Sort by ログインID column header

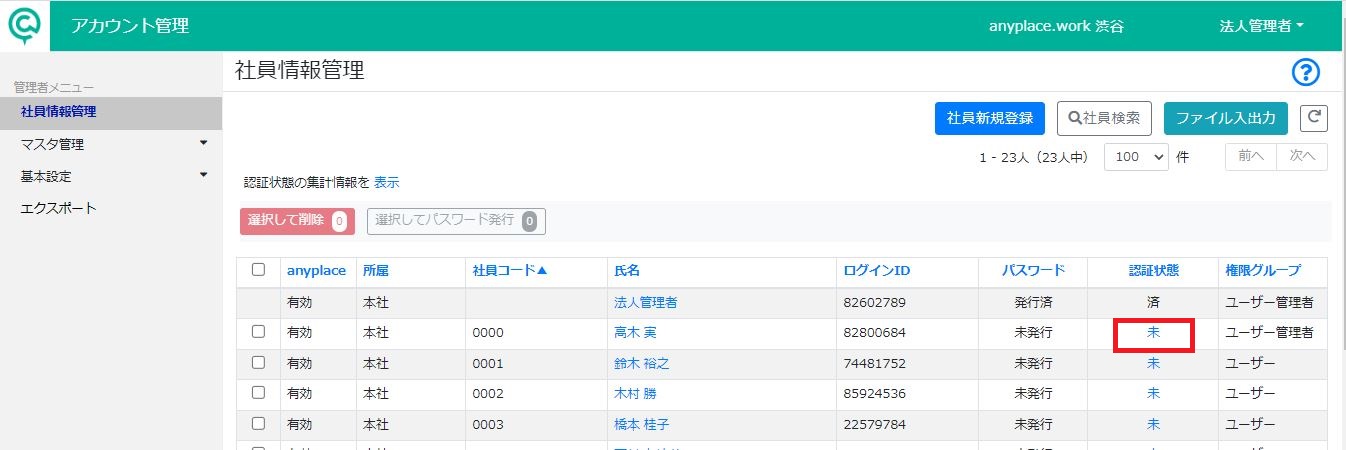(x=877, y=270)
